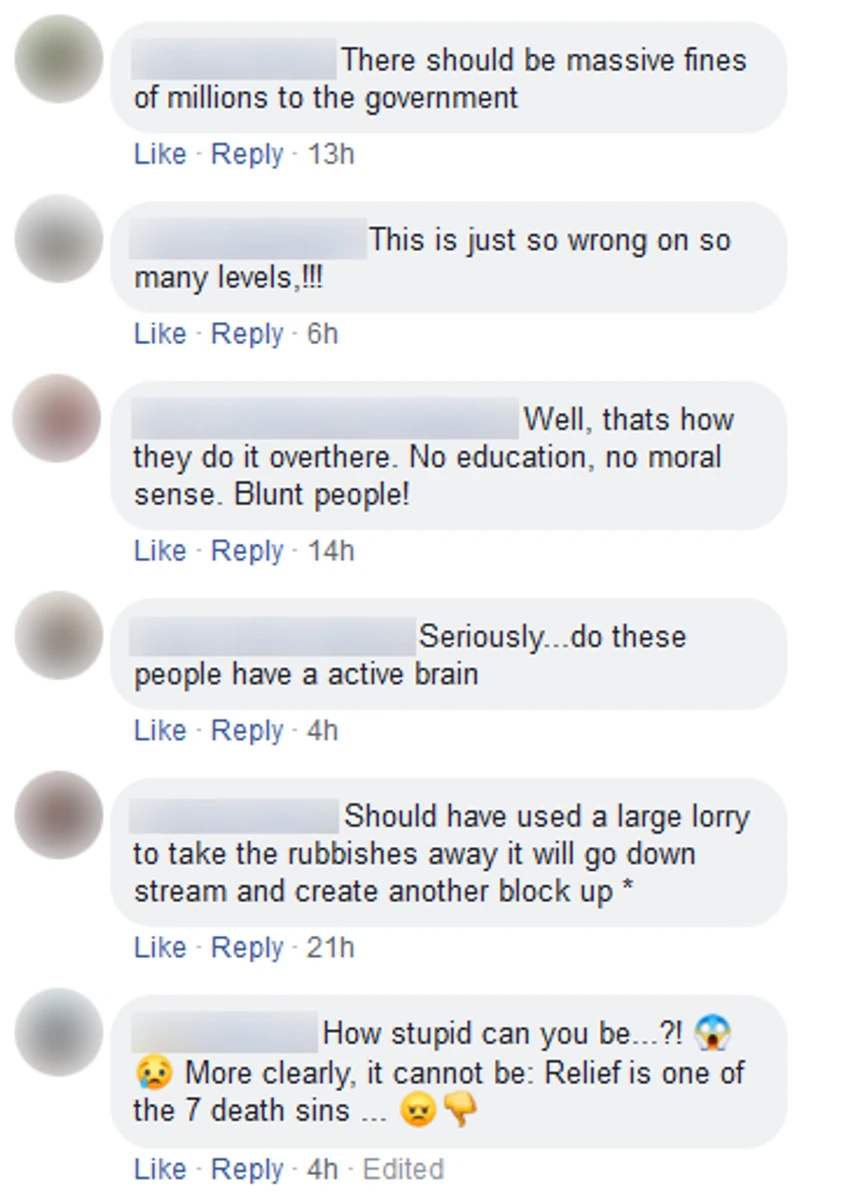The height and width of the screenshot is (1202, 850).
Task: Reply to the 'so many levels' comment
Action: coord(247,334)
